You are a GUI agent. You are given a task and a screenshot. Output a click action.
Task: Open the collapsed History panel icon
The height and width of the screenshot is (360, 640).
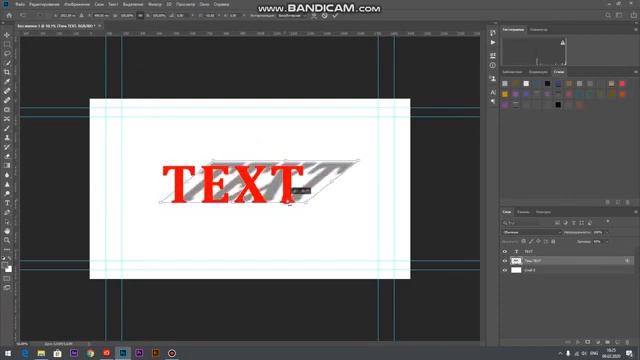(x=493, y=33)
